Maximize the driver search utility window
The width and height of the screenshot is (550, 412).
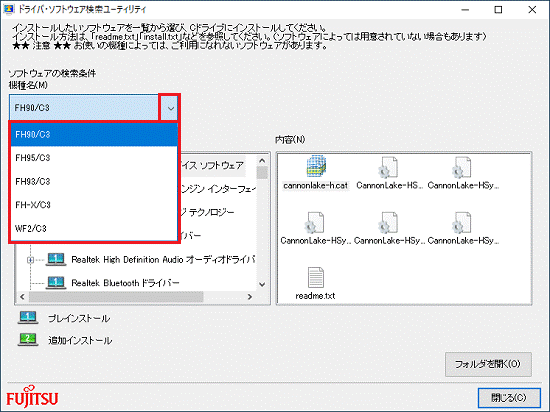pyautogui.click(x=498, y=9)
